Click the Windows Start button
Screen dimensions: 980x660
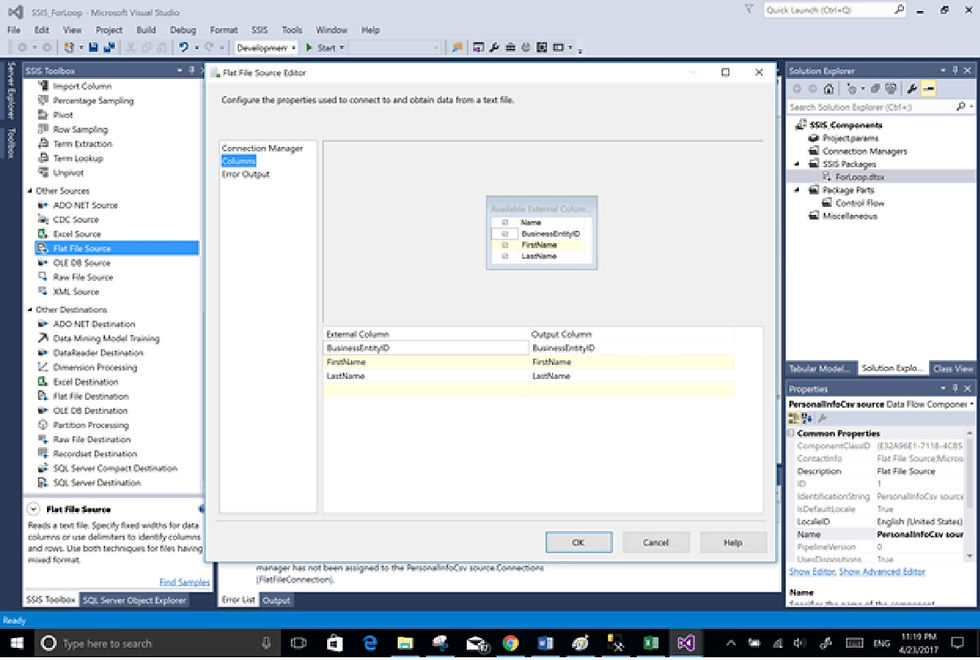(x=17, y=643)
